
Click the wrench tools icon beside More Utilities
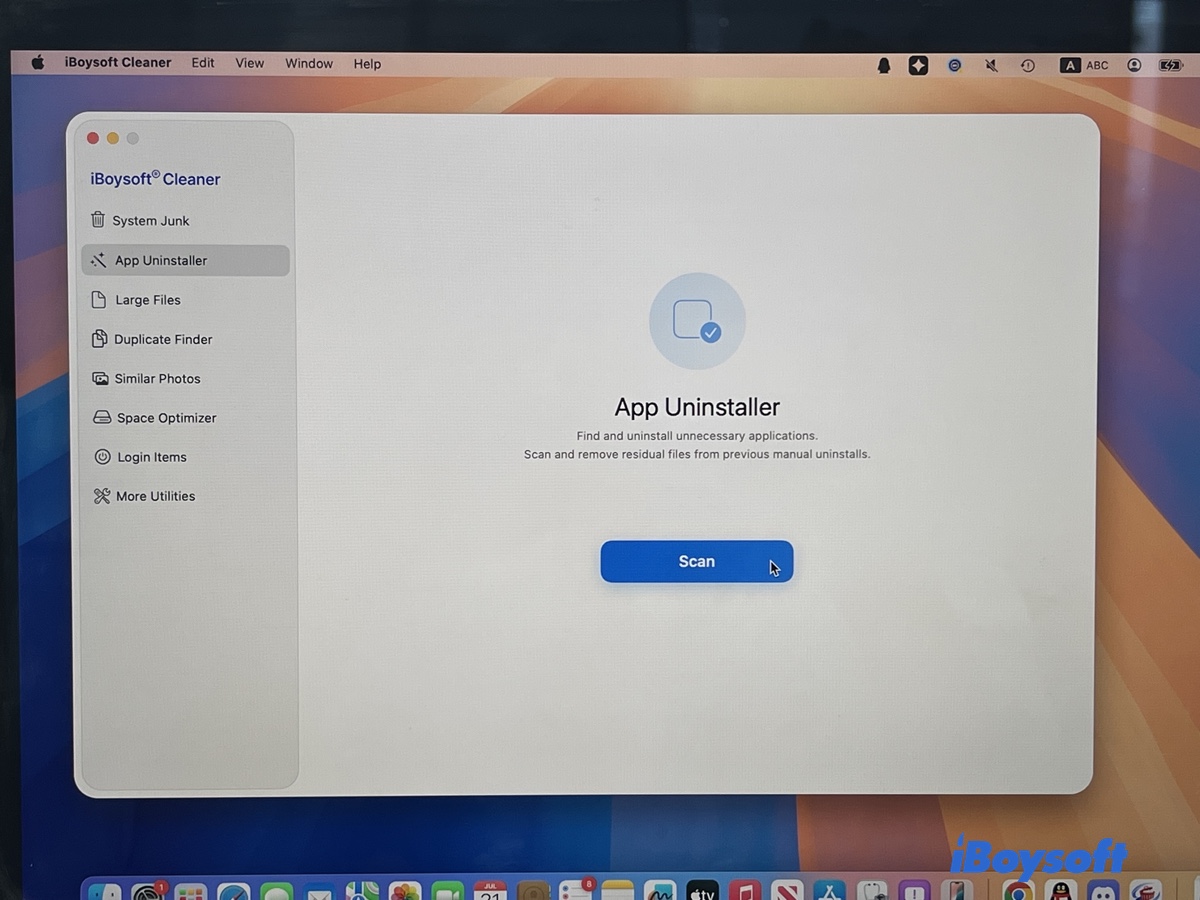(x=102, y=496)
